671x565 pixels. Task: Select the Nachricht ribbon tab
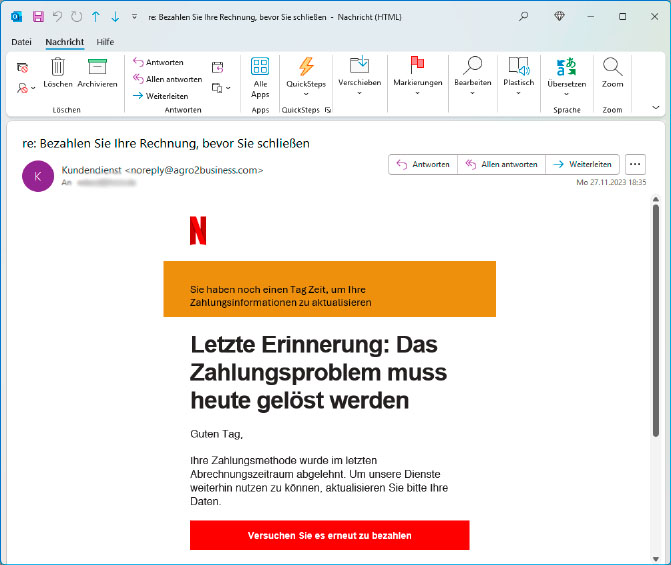[65, 42]
